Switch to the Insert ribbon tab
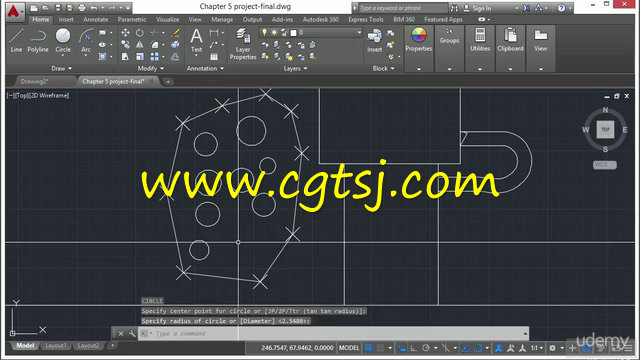Image resolution: width=640 pixels, height=360 pixels. point(66,20)
